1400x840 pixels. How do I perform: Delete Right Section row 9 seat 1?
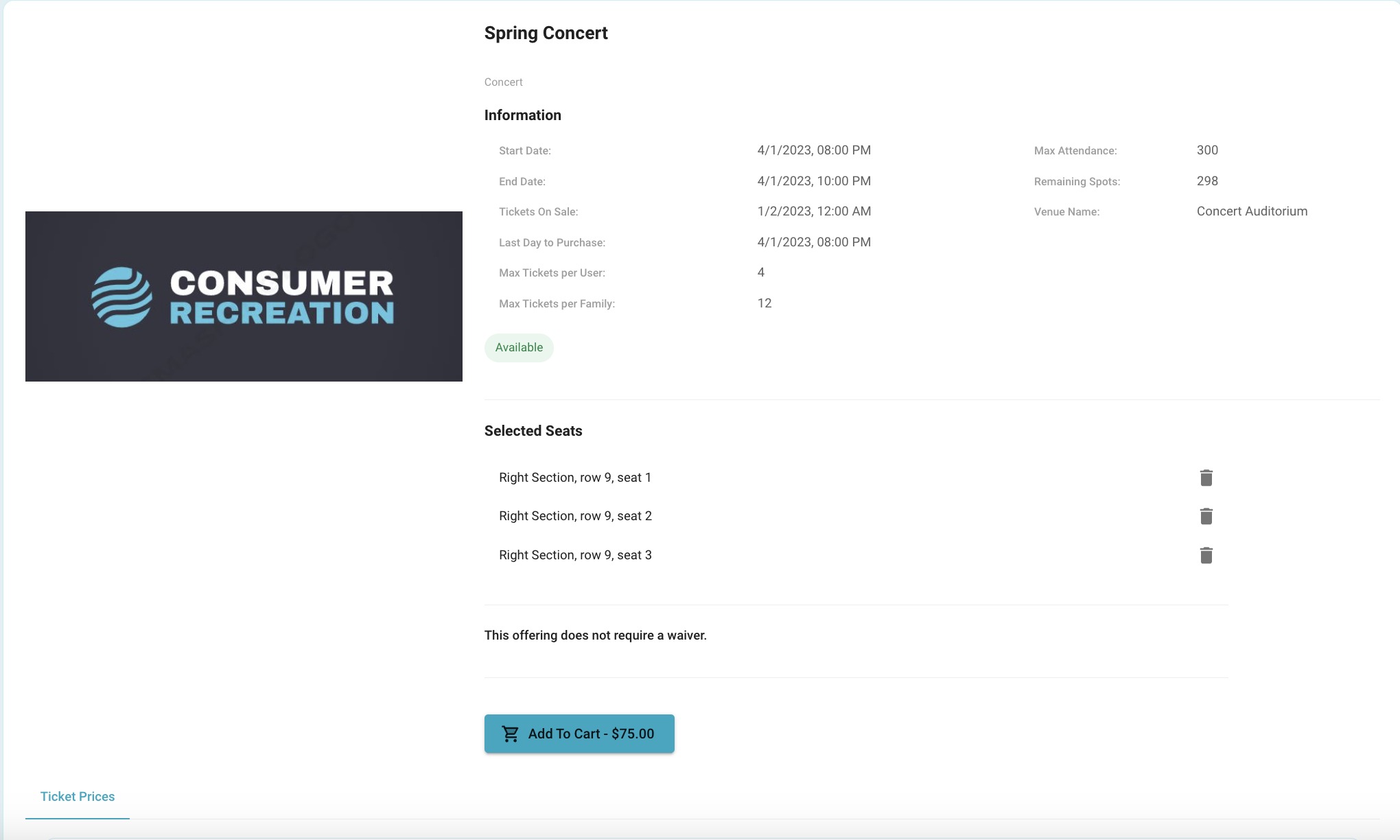pos(1206,478)
